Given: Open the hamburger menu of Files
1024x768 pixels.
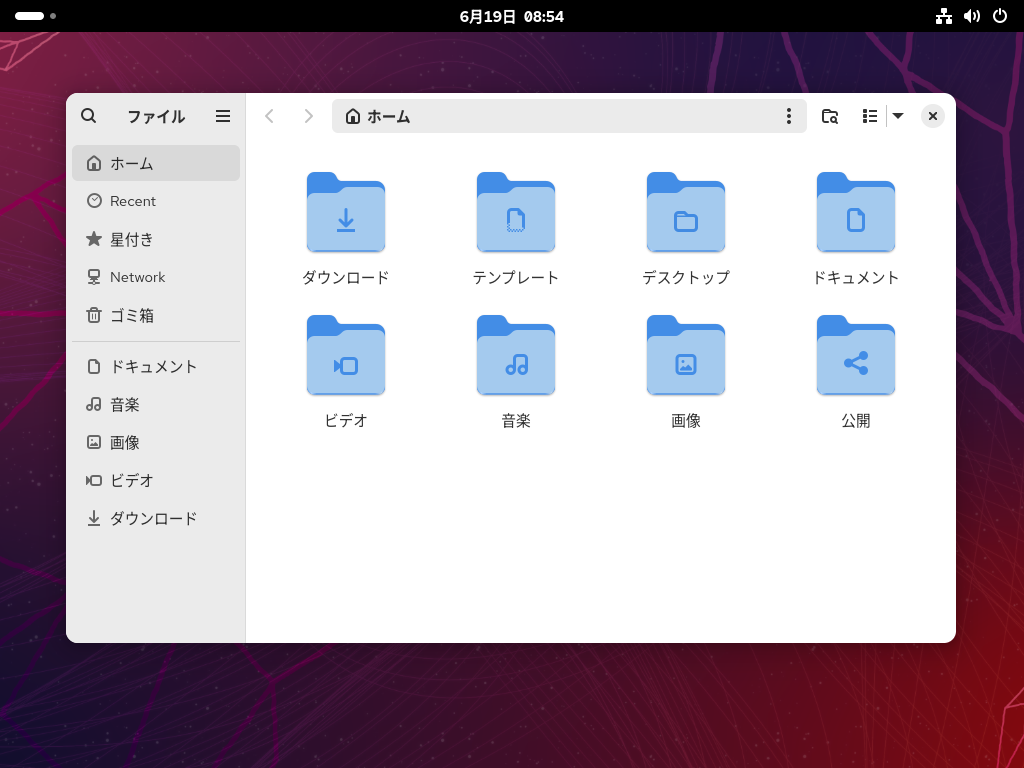Looking at the screenshot, I should pos(222,116).
